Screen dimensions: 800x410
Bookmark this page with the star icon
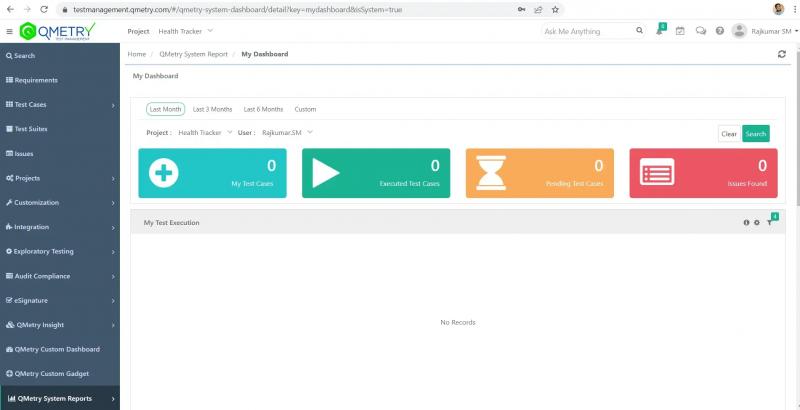pos(555,9)
